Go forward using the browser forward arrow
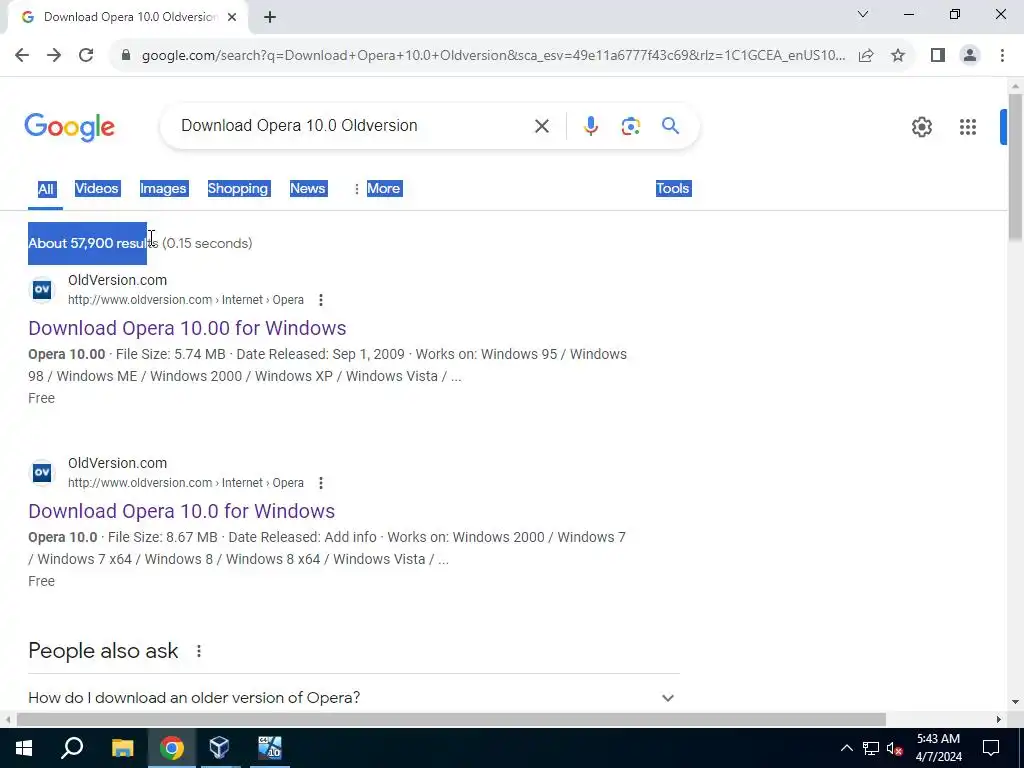 tap(54, 56)
